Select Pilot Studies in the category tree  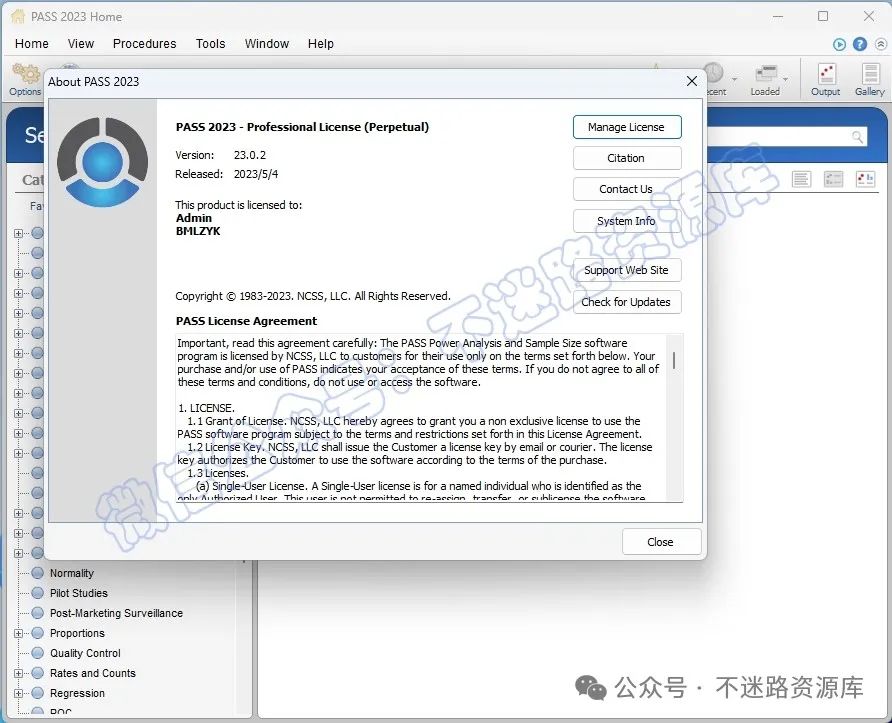(x=79, y=593)
